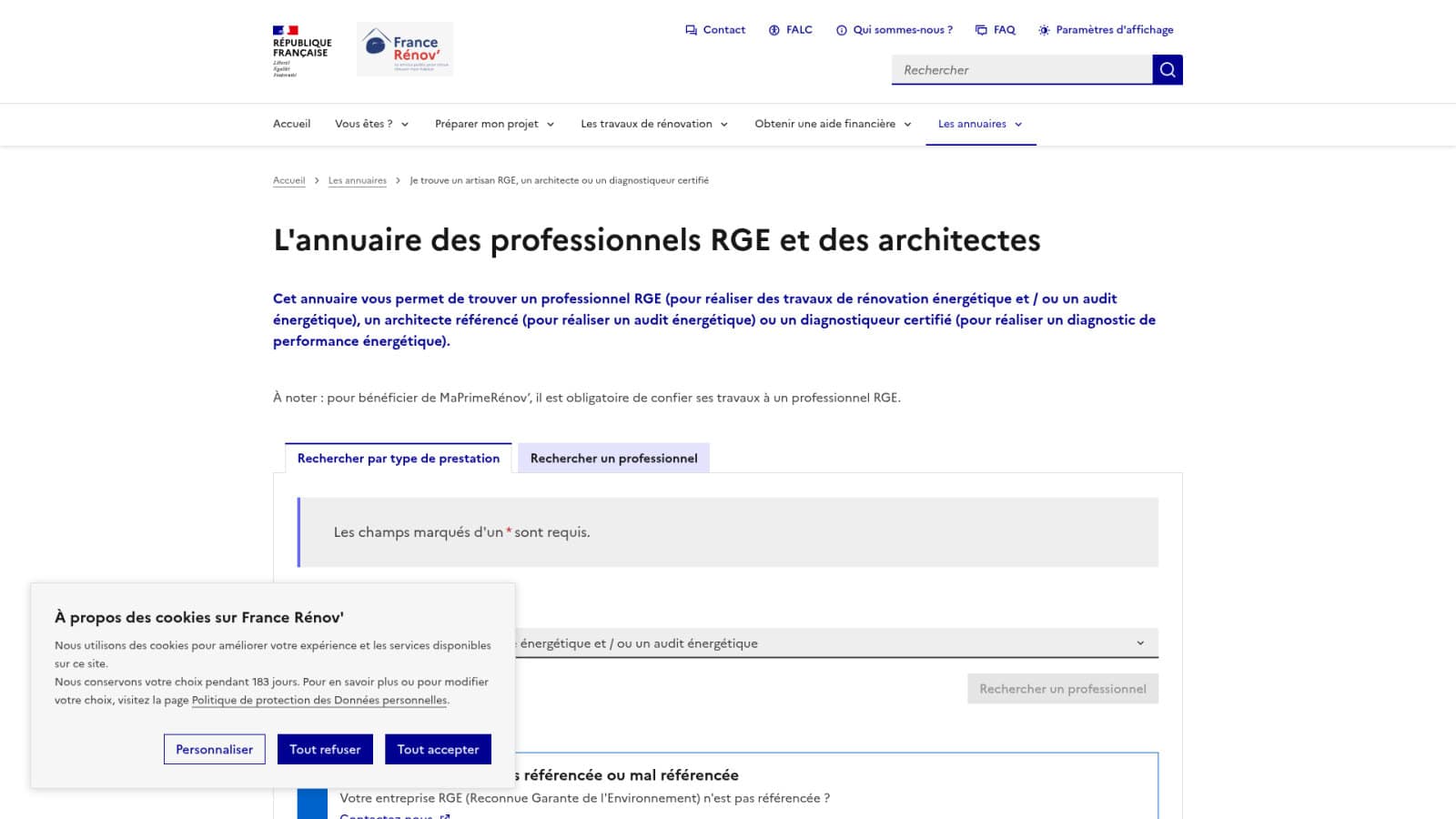Click the 'À propos des cookies' heading
This screenshot has width=1456, height=819.
pos(199,617)
